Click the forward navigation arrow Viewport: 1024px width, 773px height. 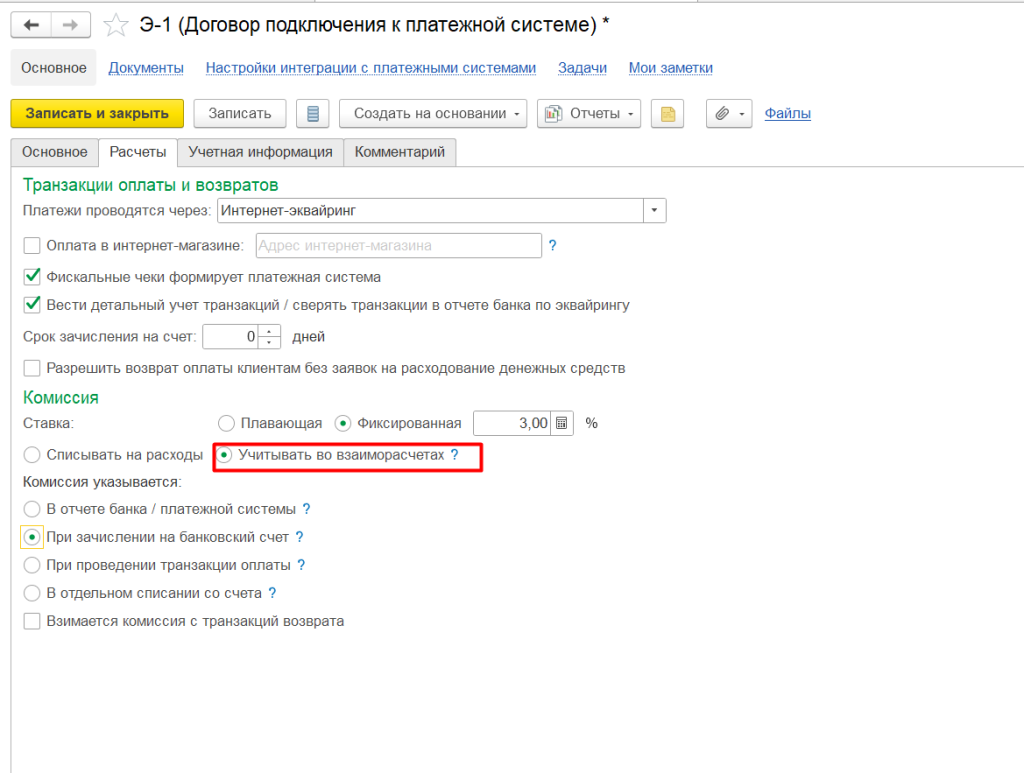70,25
